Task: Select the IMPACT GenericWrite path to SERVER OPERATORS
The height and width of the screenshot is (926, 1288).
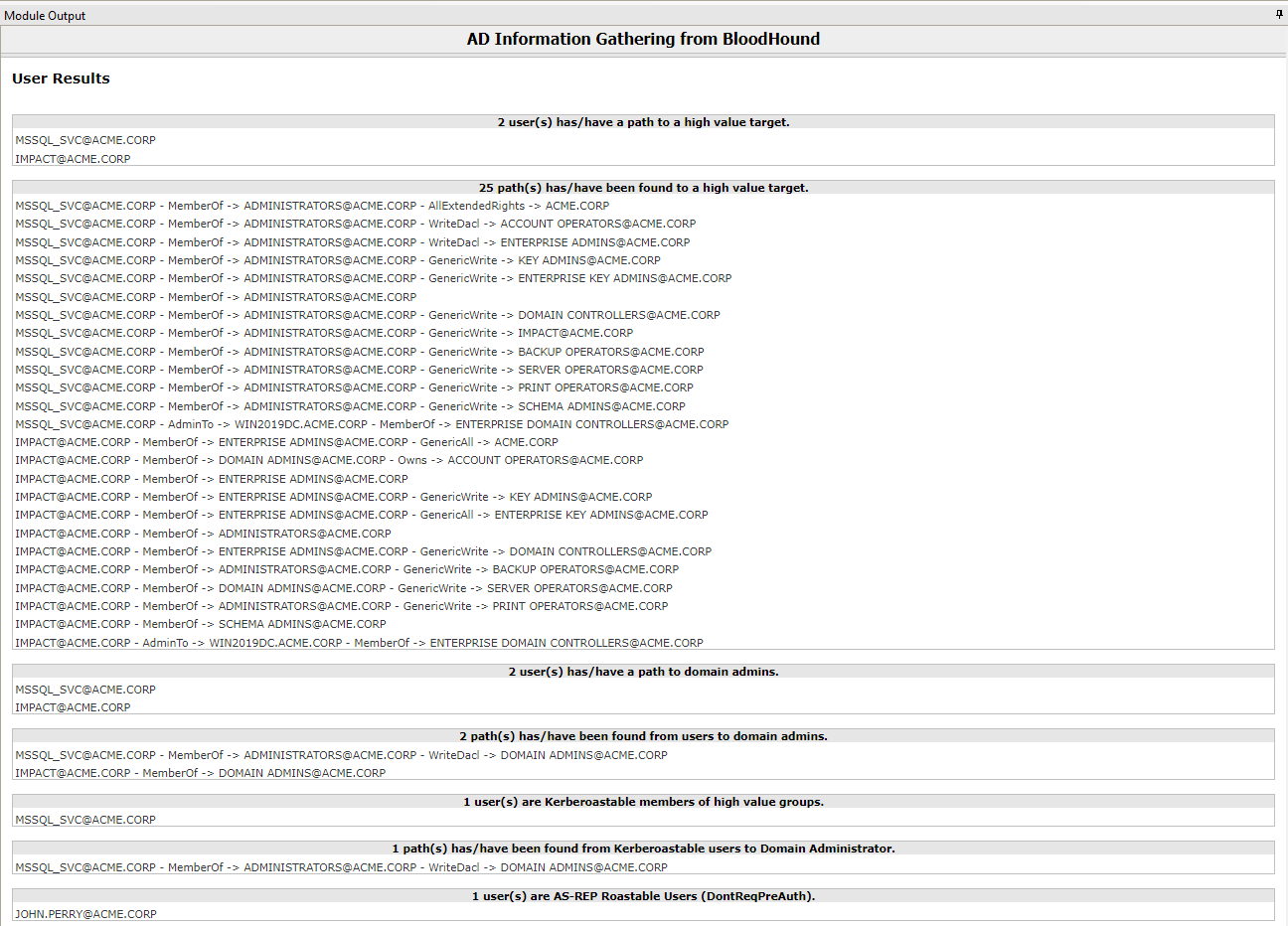Action: [x=344, y=588]
